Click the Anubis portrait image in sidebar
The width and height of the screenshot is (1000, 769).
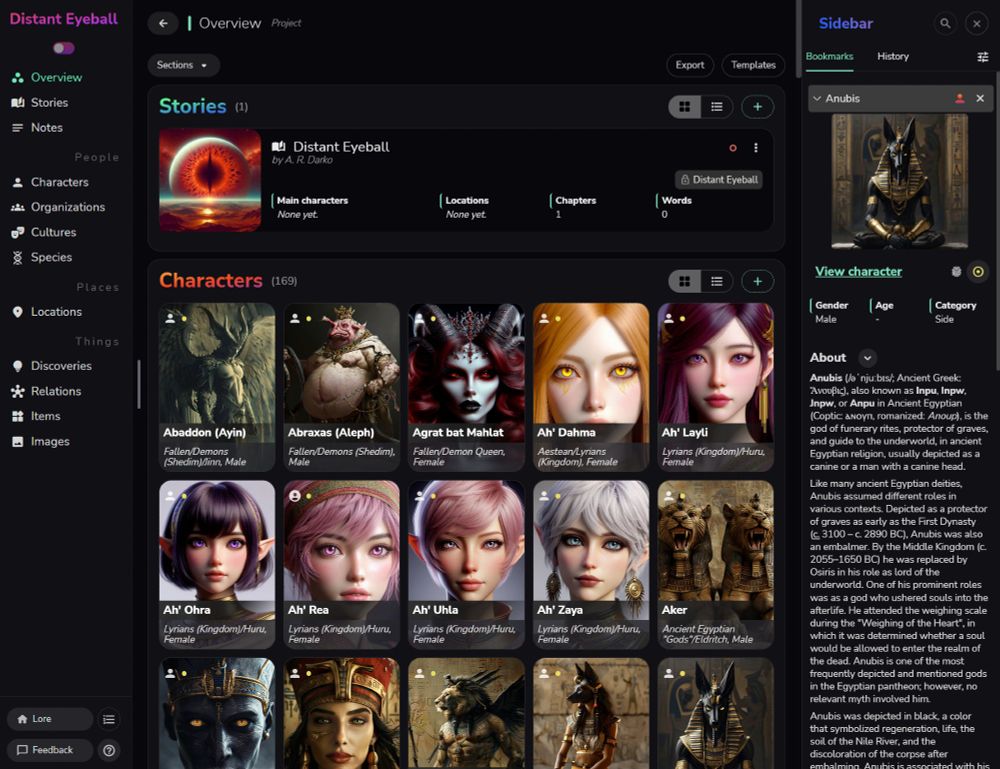[x=899, y=181]
